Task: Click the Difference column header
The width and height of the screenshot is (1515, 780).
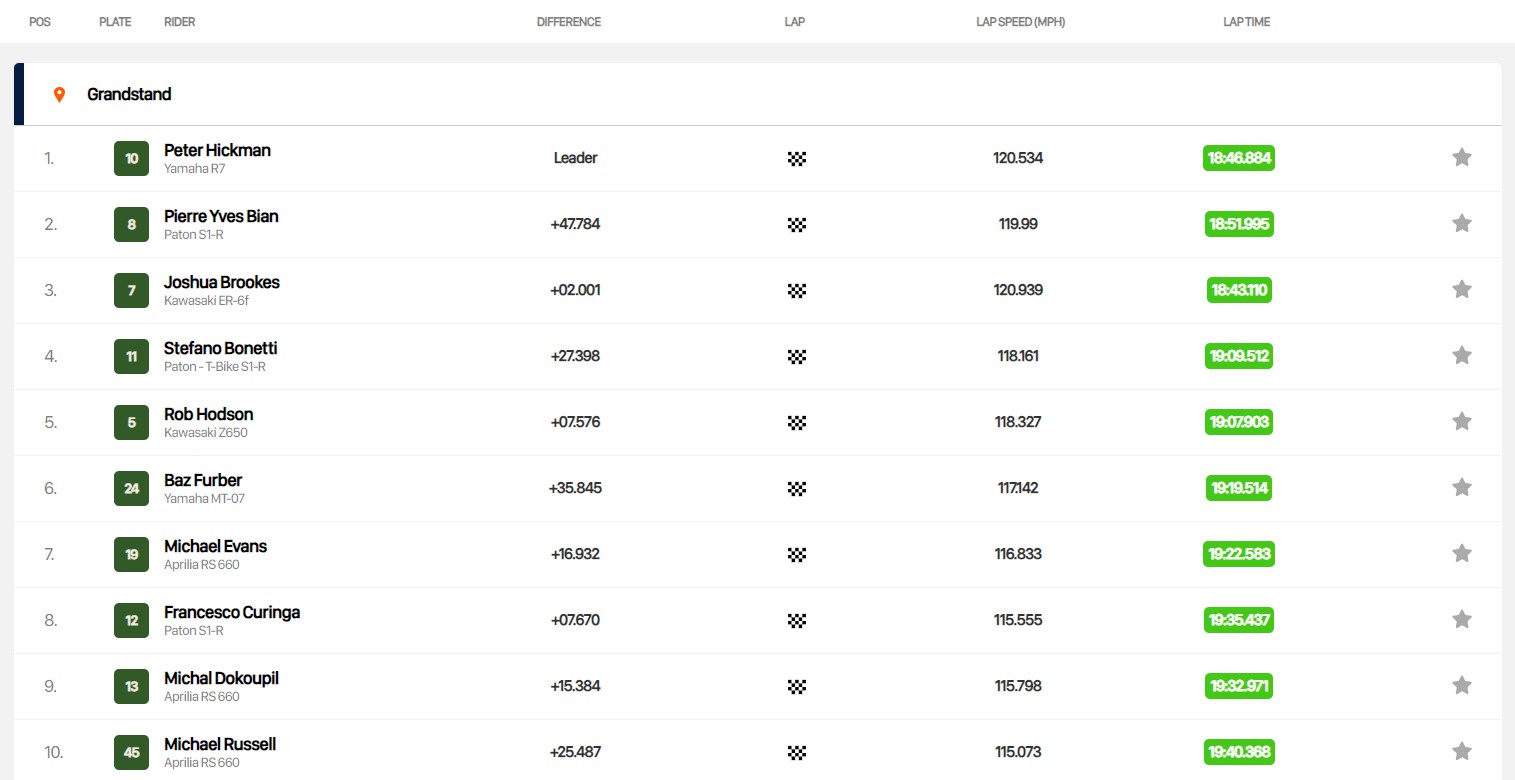Action: click(568, 22)
